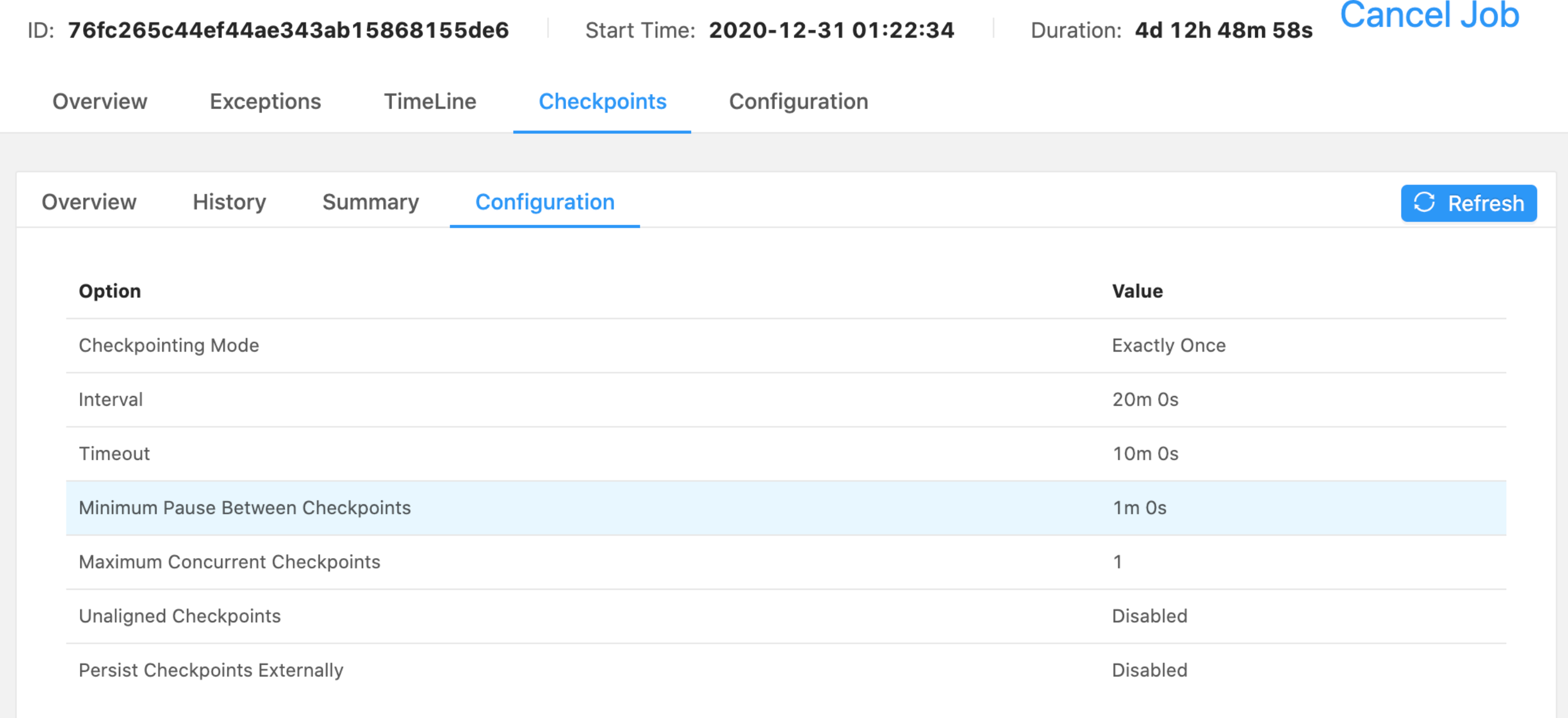The width and height of the screenshot is (1568, 718).
Task: Open the job-level Overview tab beside Exceptions
Action: coord(100,101)
